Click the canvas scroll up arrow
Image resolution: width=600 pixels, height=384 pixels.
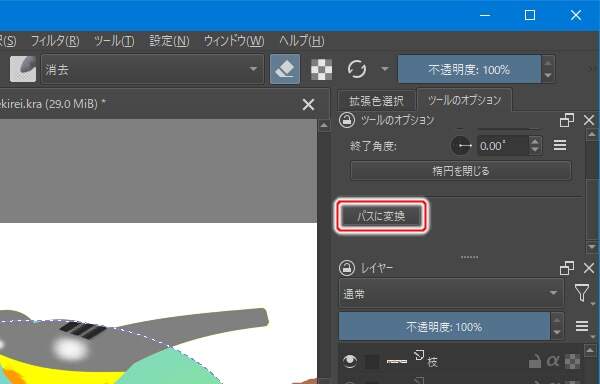click(324, 125)
